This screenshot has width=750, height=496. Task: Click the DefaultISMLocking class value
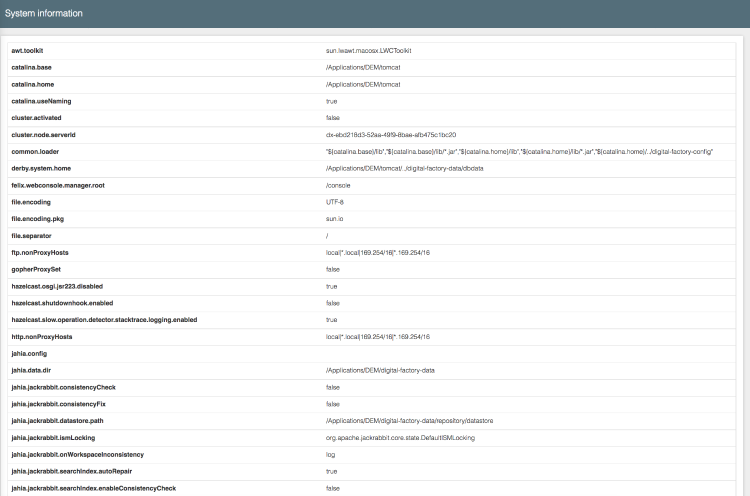[400, 438]
